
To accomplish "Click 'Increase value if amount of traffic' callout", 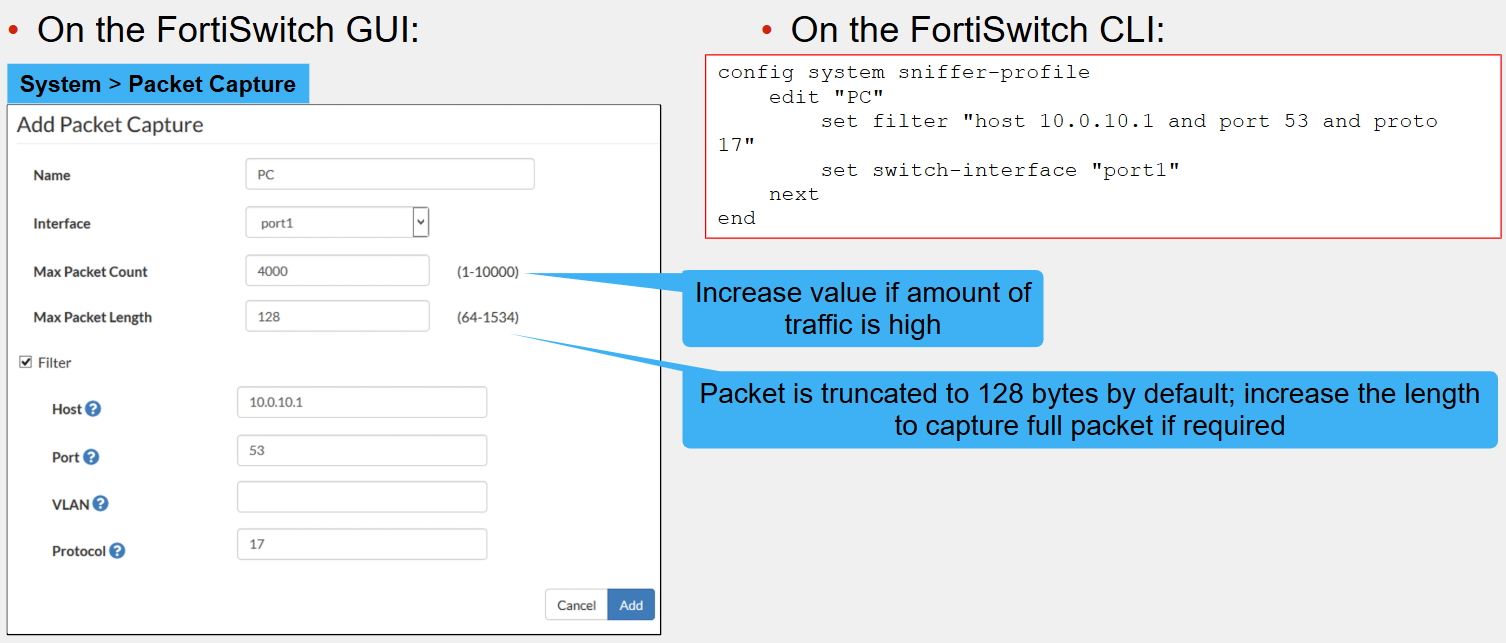I will pos(862,308).
